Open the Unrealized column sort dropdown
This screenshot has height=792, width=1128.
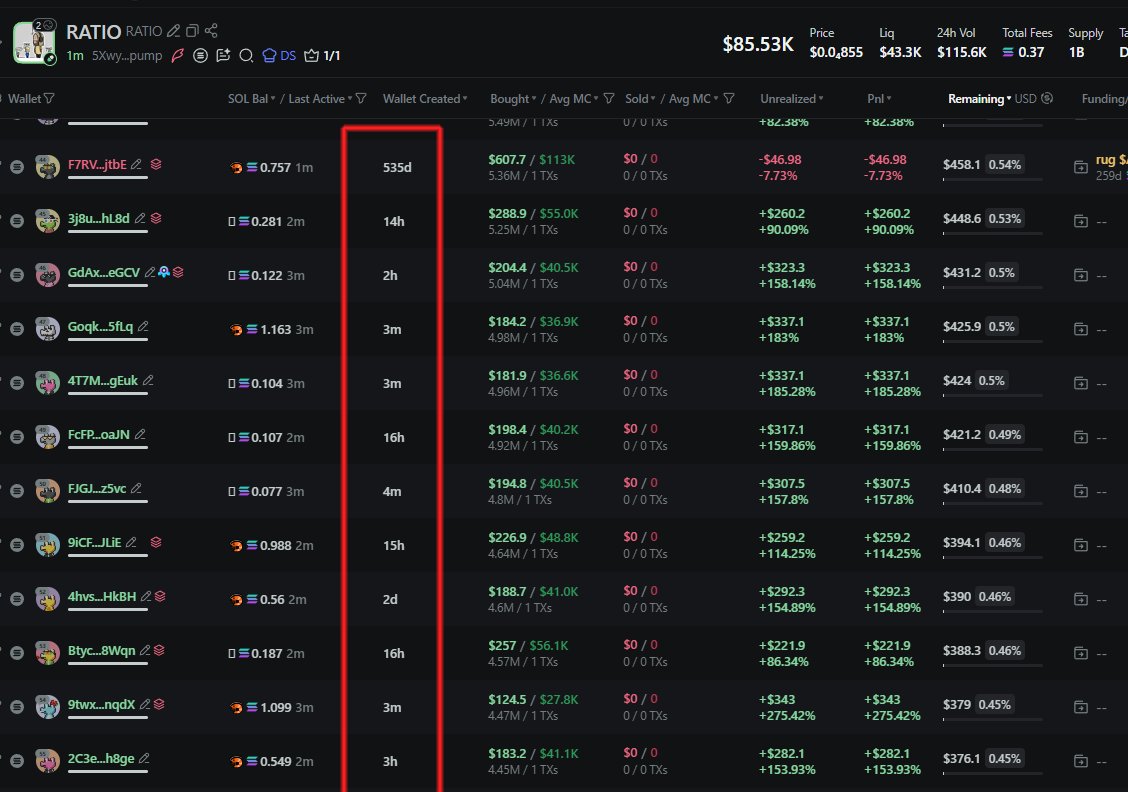(792, 99)
